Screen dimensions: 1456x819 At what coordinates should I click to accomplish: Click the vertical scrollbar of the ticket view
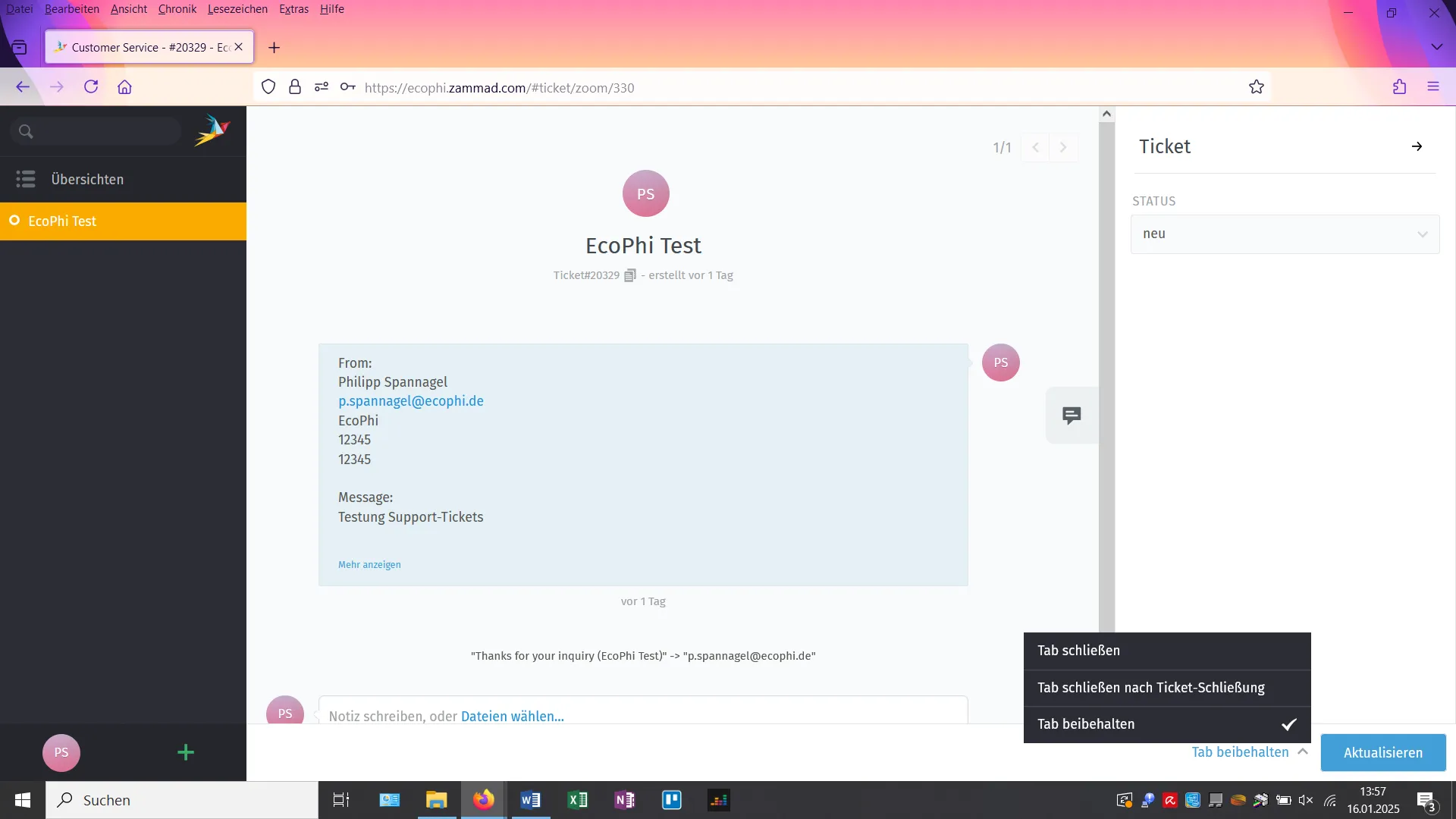coord(1106,379)
